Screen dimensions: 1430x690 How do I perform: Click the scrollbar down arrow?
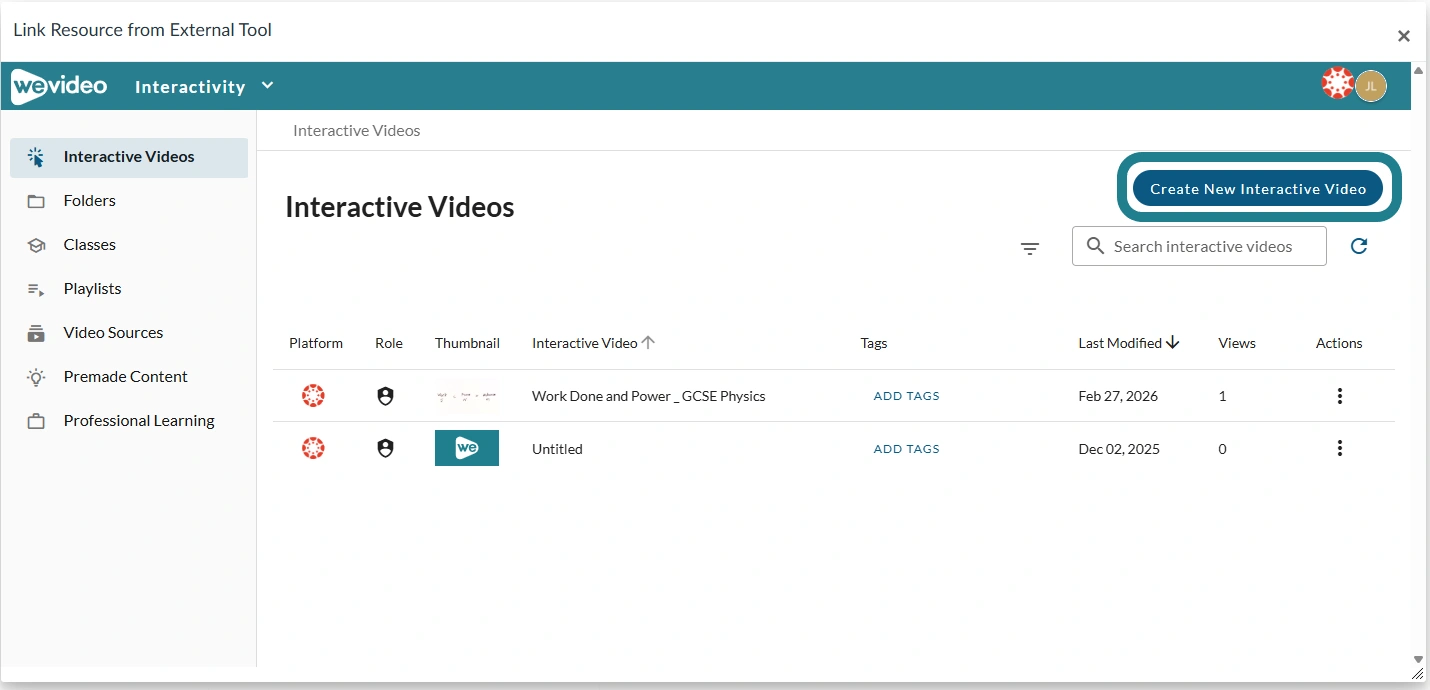click(x=1418, y=659)
